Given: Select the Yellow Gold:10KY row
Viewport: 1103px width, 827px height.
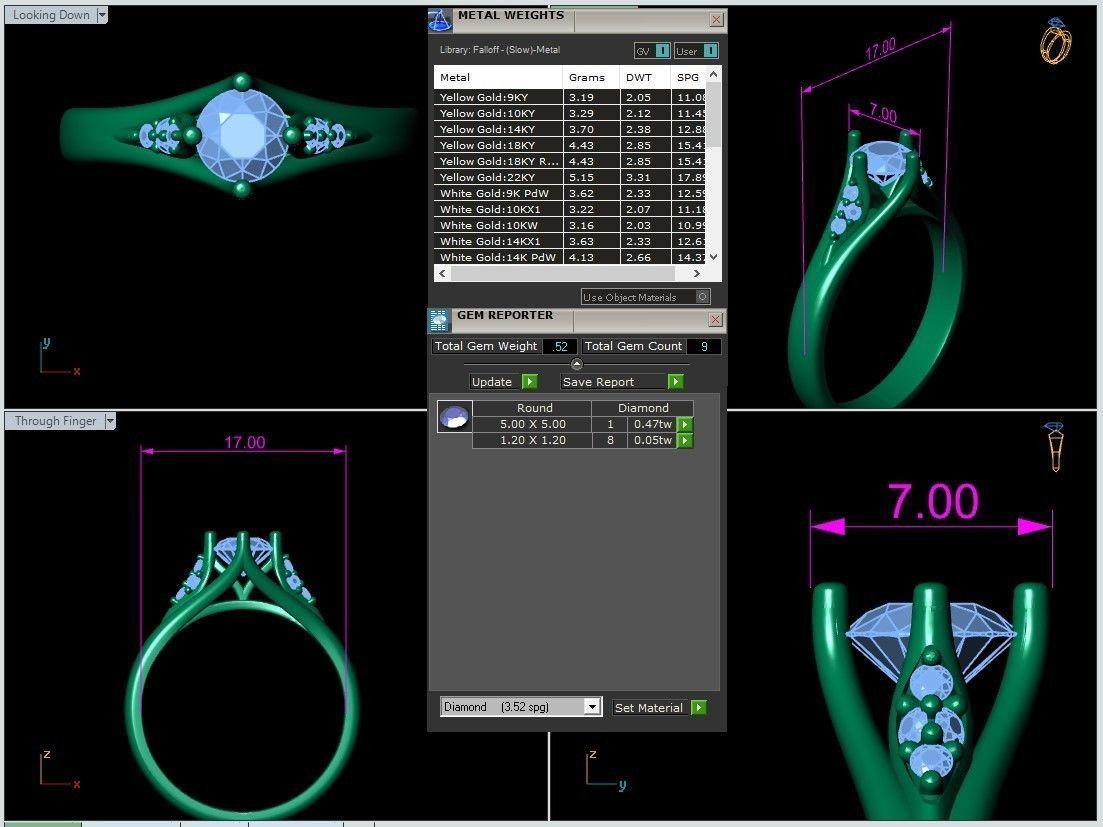Looking at the screenshot, I should [570, 113].
